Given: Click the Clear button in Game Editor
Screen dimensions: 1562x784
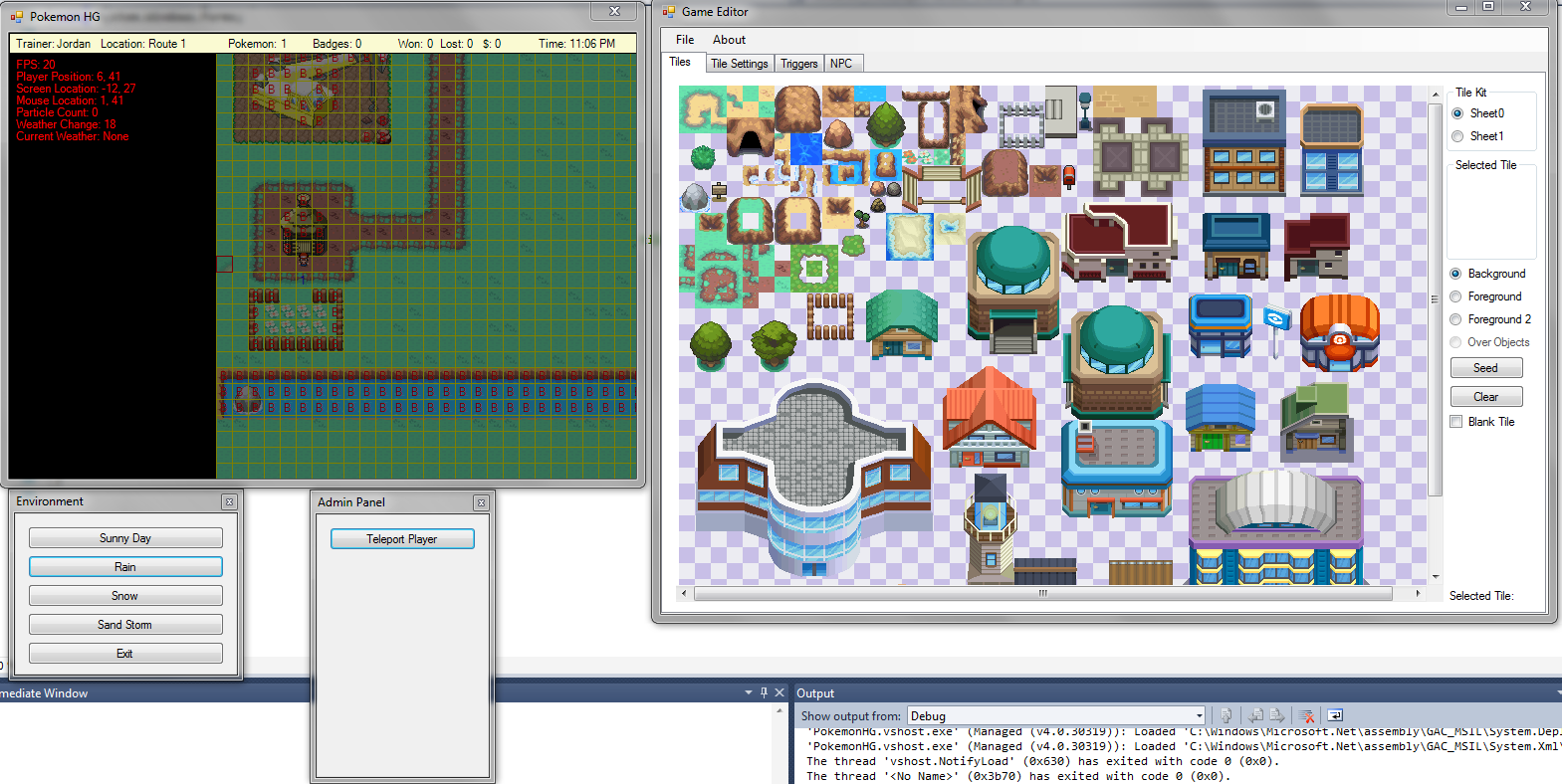Looking at the screenshot, I should 1485,397.
